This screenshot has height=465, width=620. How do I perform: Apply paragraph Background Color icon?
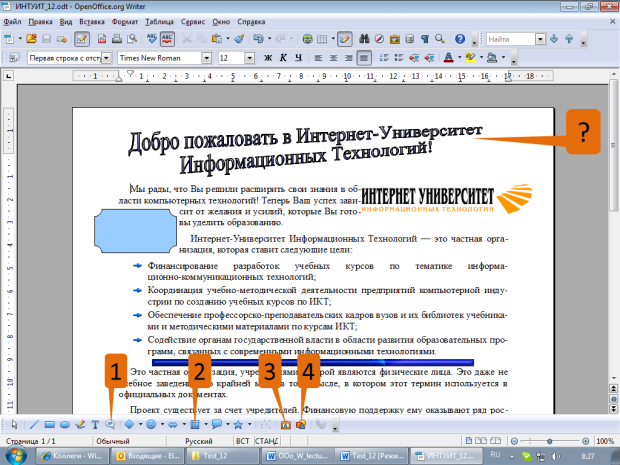(492, 58)
